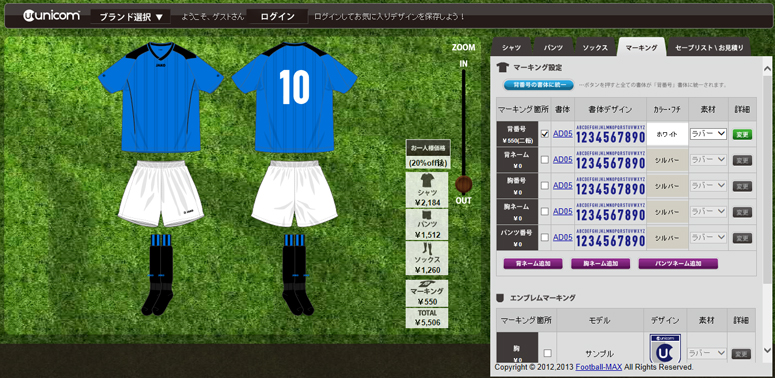Screen dimensions: 775x378
Task: Open the emblem 胸 material dropdown
Action: [707, 353]
